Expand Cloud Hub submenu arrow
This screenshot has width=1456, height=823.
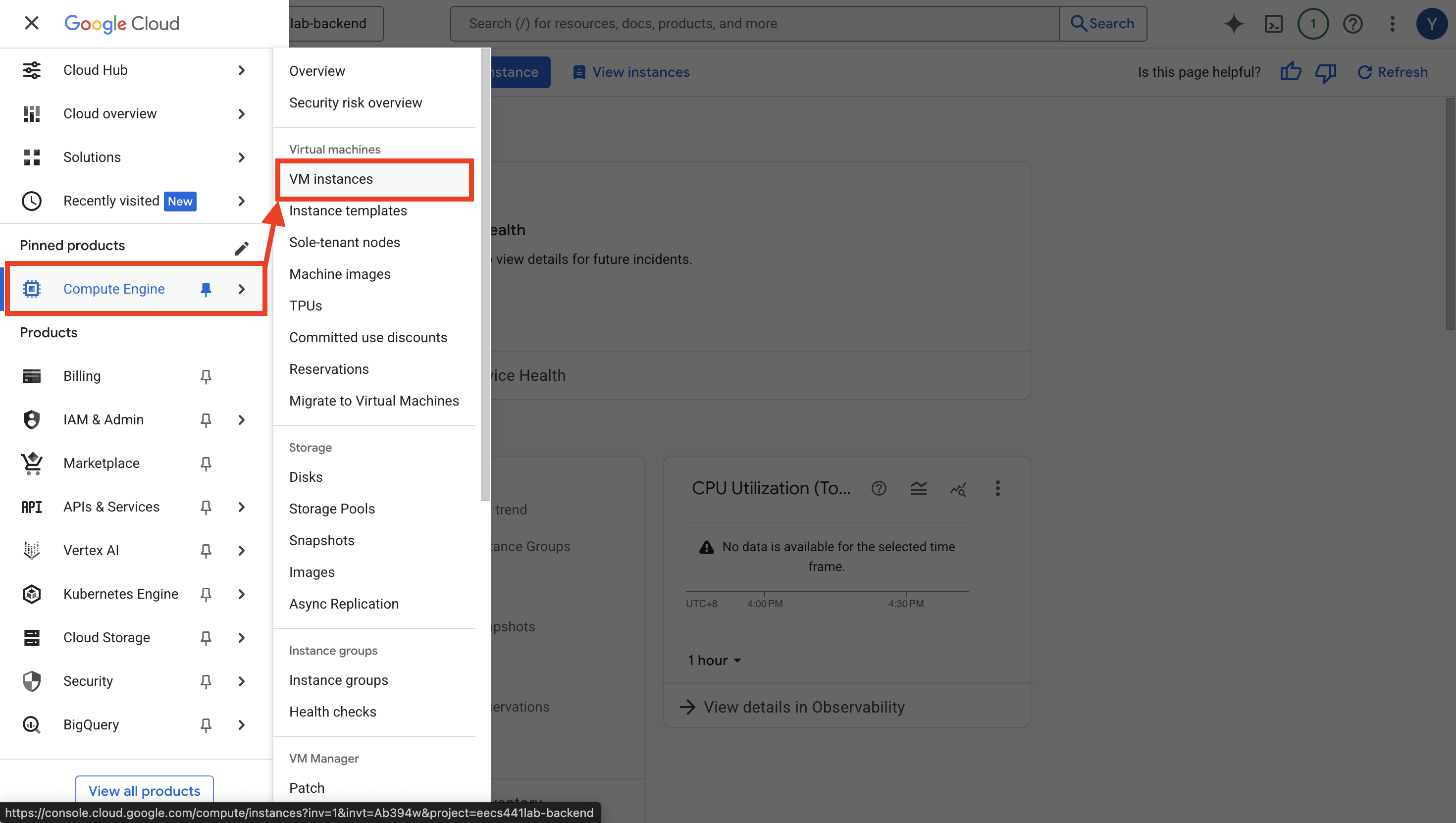tap(241, 70)
